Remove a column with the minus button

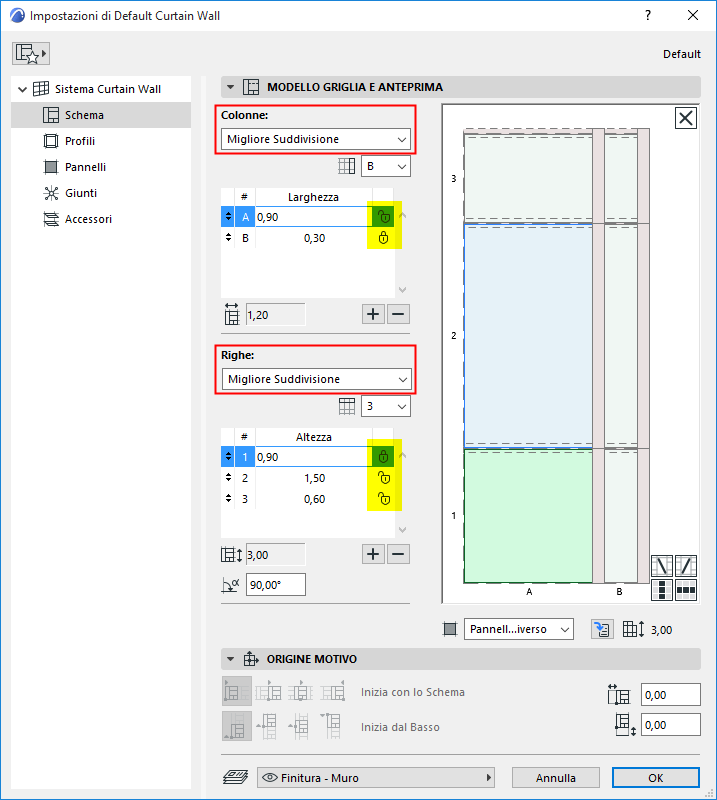coord(399,314)
